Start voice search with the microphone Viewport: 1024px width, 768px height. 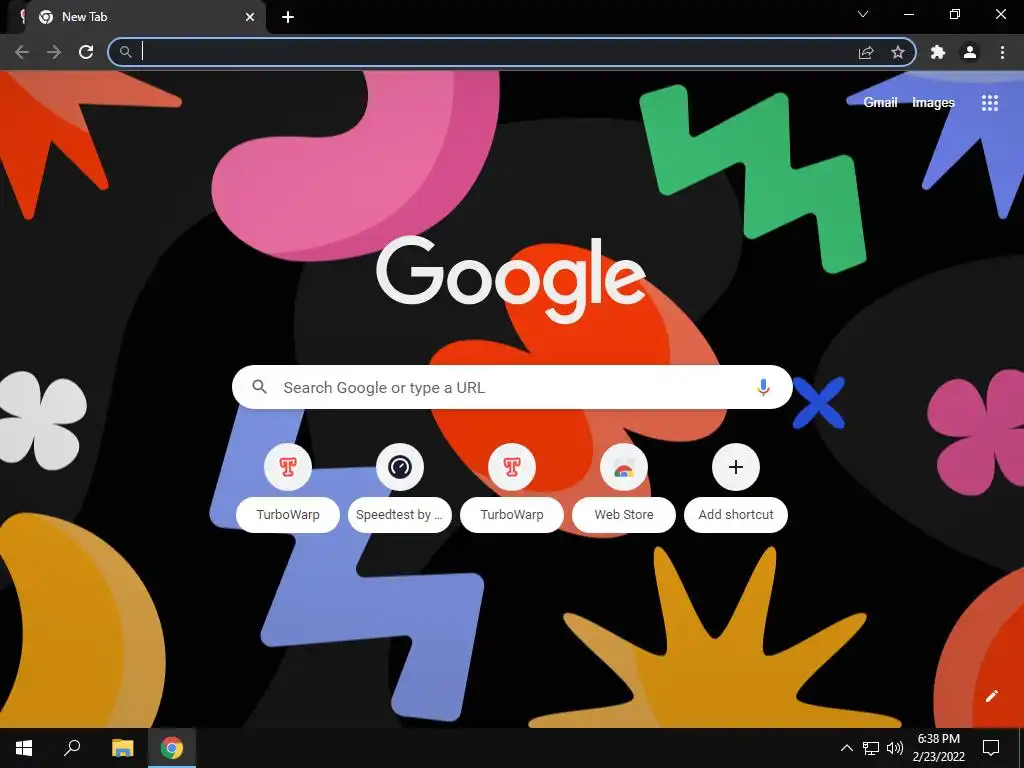pos(763,387)
